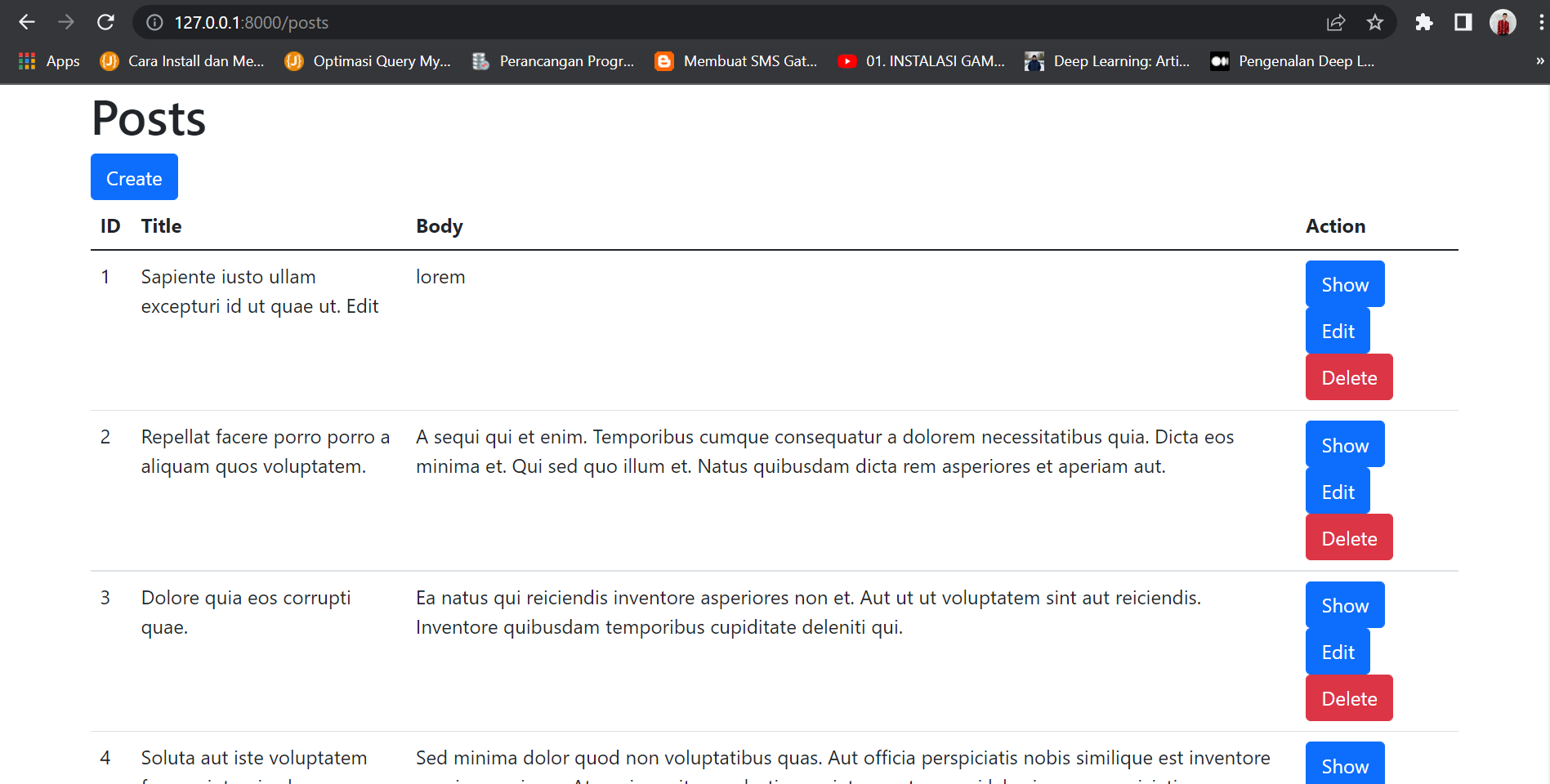This screenshot has width=1550, height=784.
Task: Bookmark this page with the star icon
Action: [x=1375, y=22]
